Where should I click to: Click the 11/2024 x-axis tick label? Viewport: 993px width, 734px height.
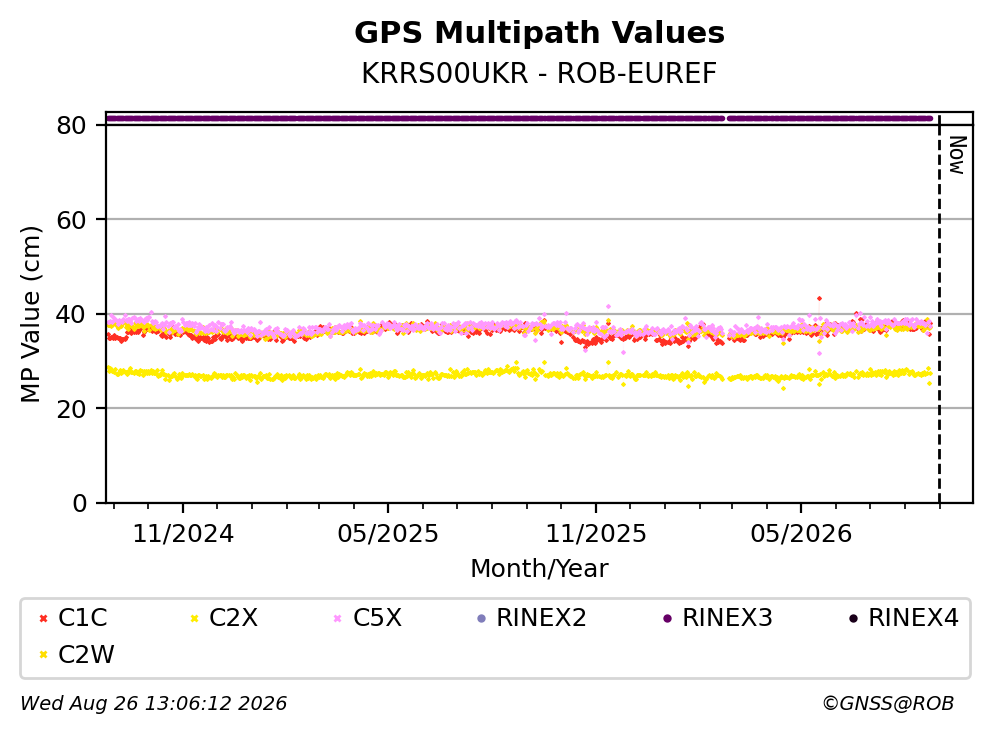[x=183, y=534]
